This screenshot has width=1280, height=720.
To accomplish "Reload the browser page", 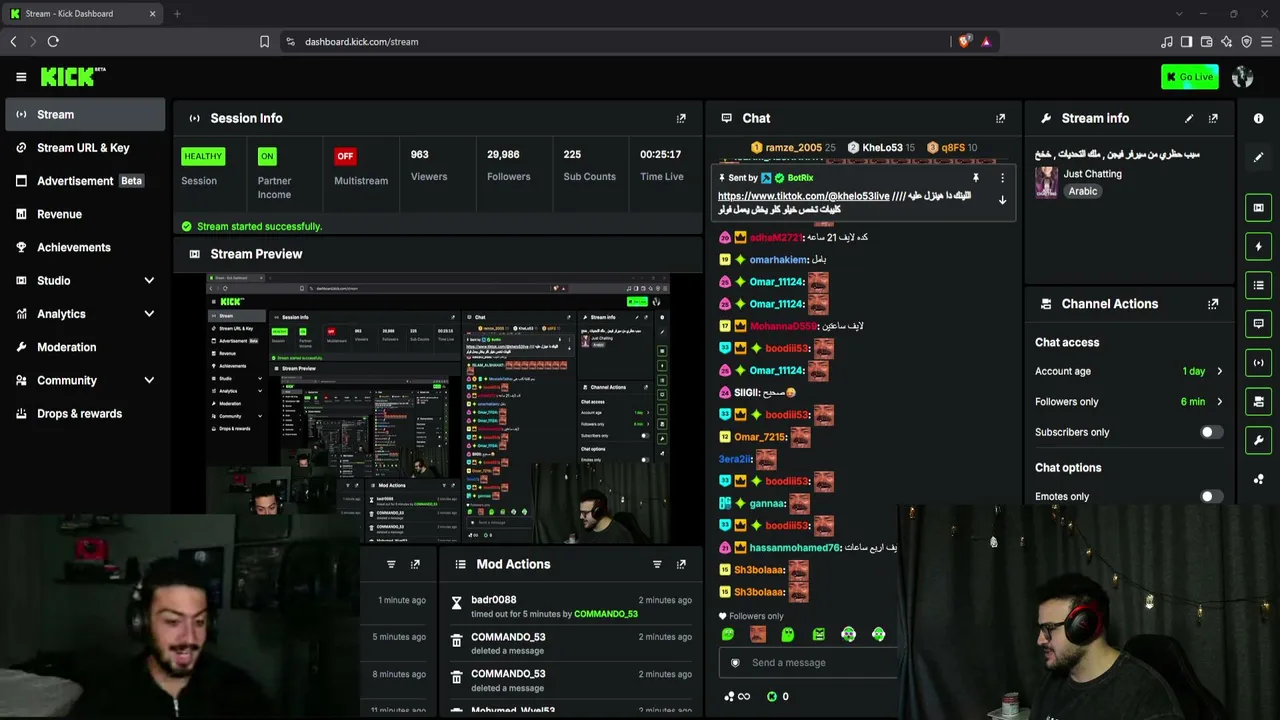I will tap(53, 42).
